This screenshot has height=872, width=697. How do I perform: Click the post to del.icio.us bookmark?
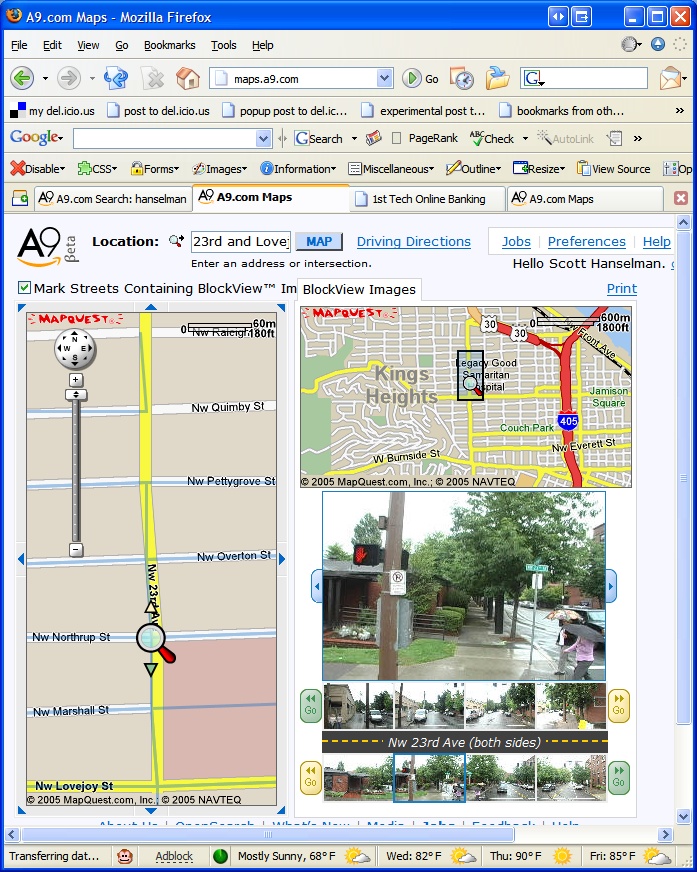pos(159,111)
